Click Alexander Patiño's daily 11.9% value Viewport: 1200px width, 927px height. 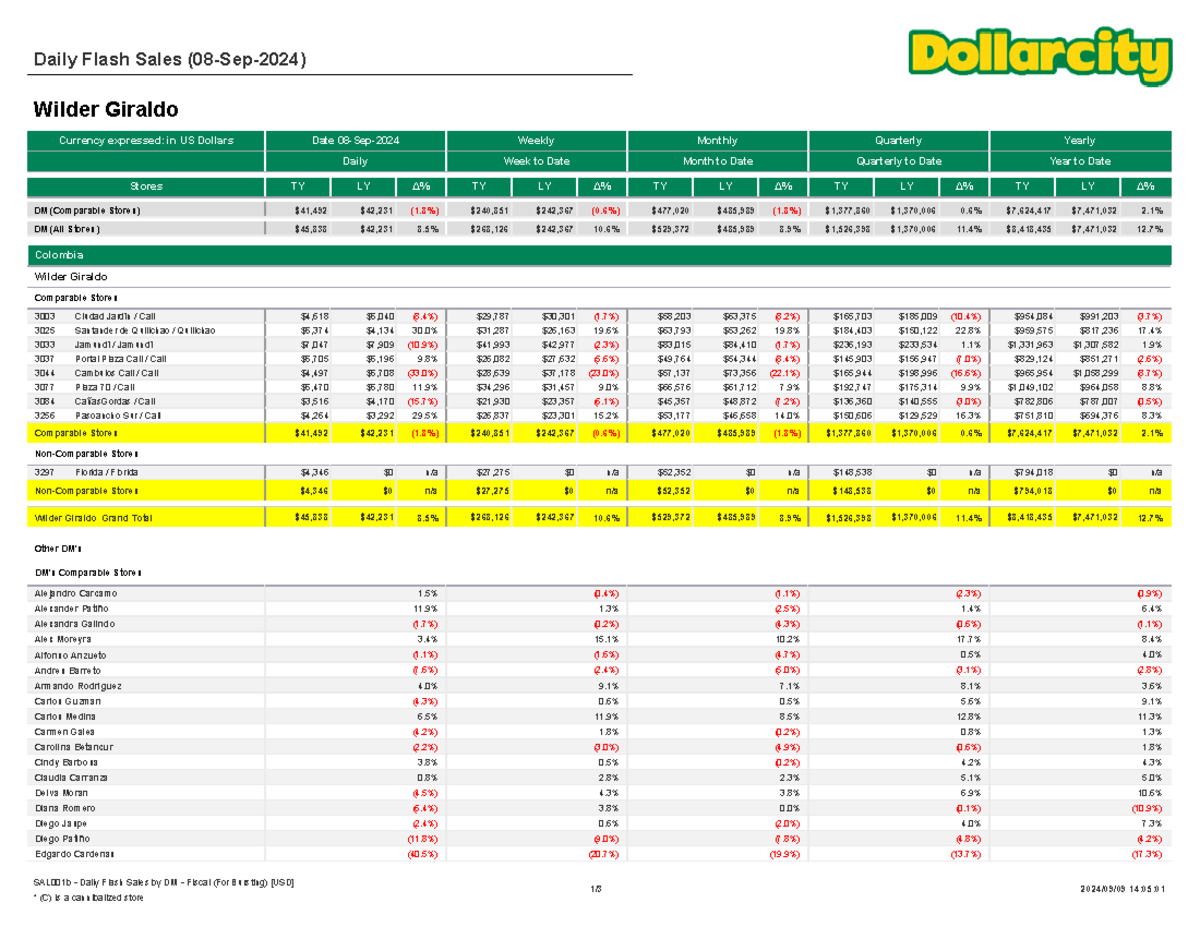pos(428,608)
